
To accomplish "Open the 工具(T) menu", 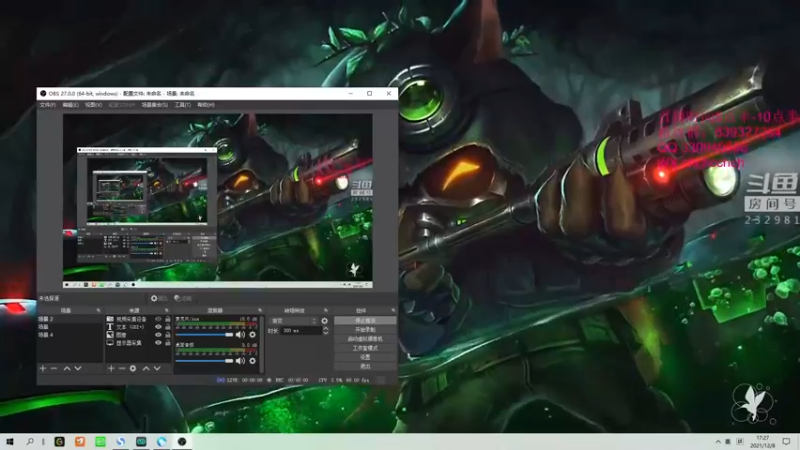I will (x=183, y=105).
